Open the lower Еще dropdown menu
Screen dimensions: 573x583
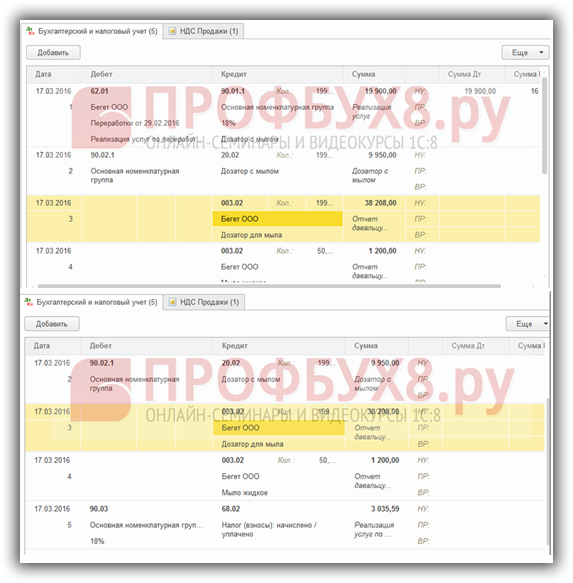[527, 324]
